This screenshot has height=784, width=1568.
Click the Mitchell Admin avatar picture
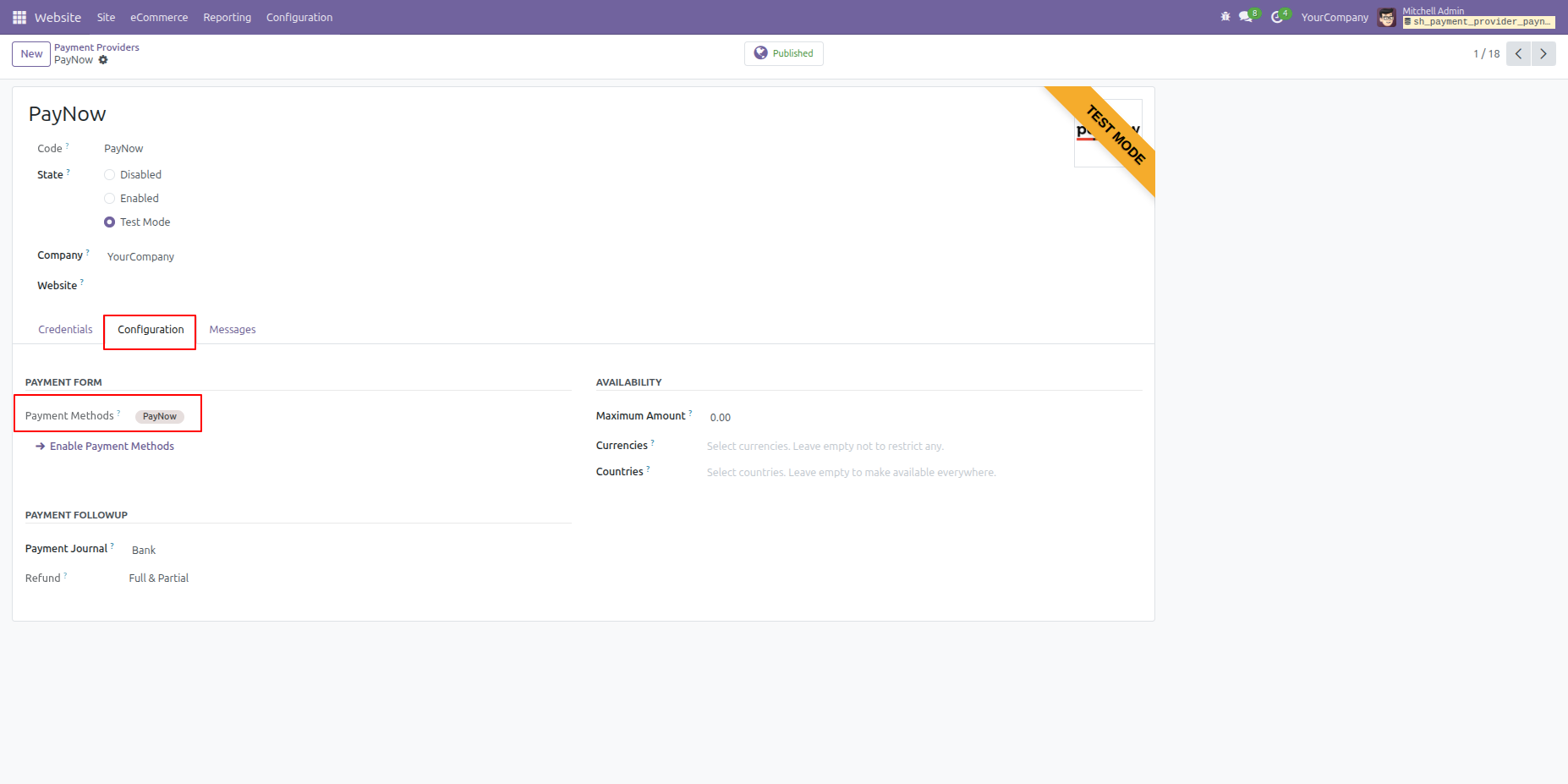[1387, 17]
